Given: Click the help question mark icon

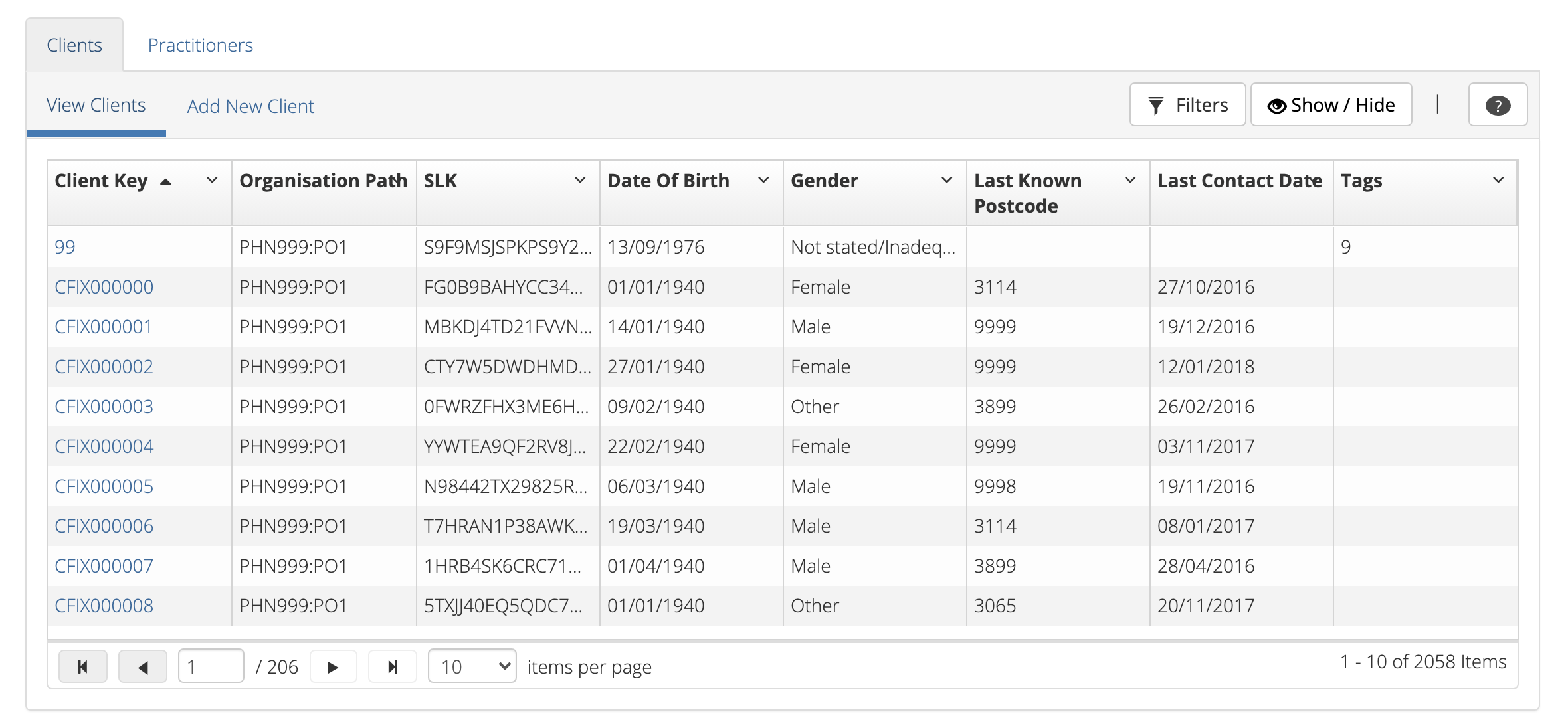Looking at the screenshot, I should (1497, 105).
